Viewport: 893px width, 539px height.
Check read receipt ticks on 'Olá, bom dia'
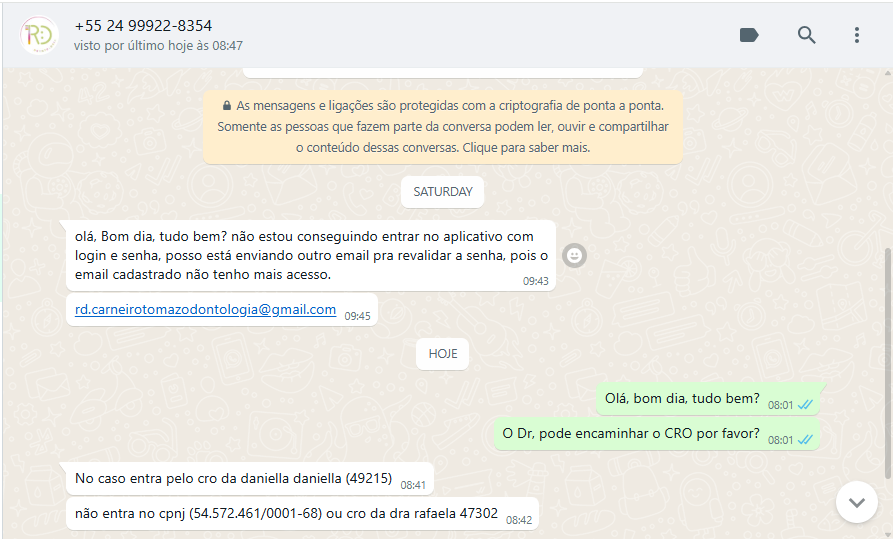click(805, 405)
